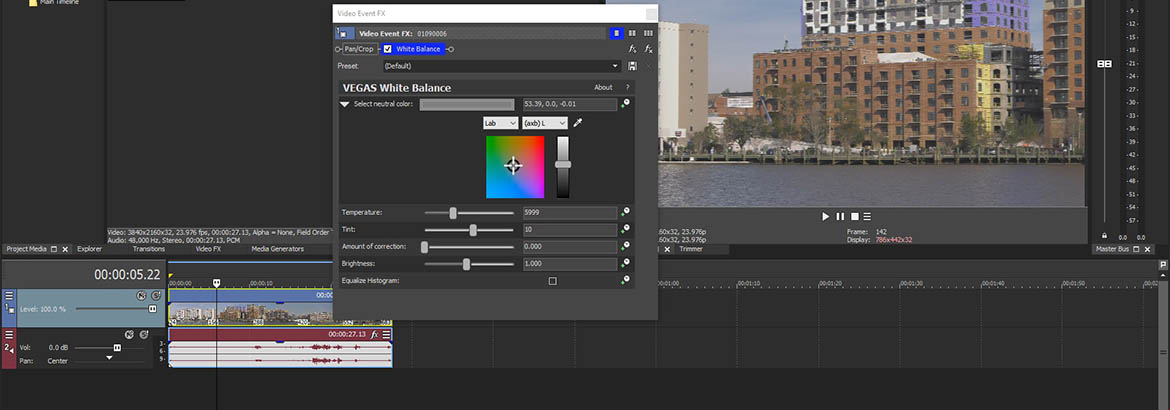1170x410 pixels.
Task: Toggle mute on the video track
Action: [140, 296]
